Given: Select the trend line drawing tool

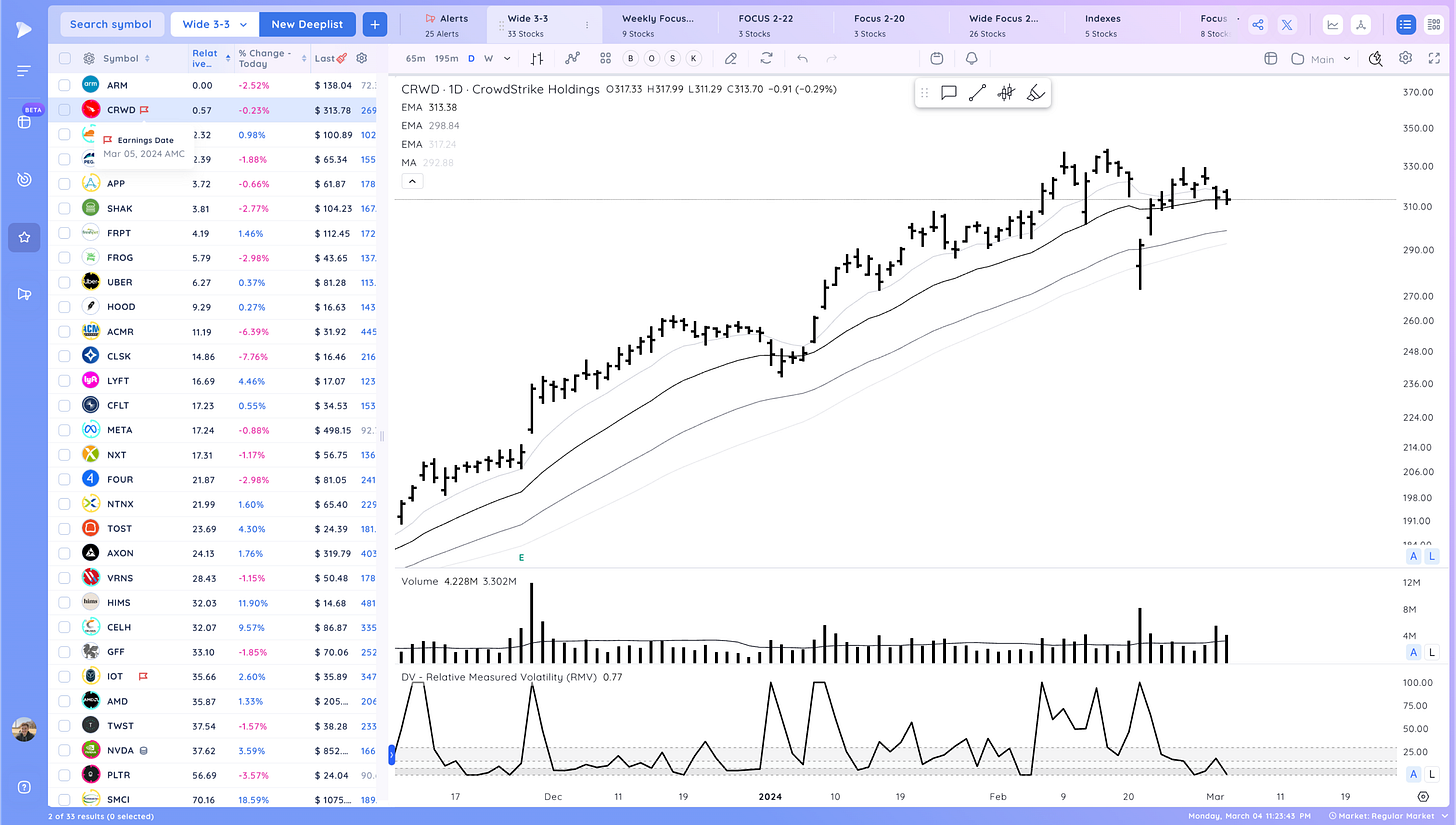Looking at the screenshot, I should [x=977, y=93].
